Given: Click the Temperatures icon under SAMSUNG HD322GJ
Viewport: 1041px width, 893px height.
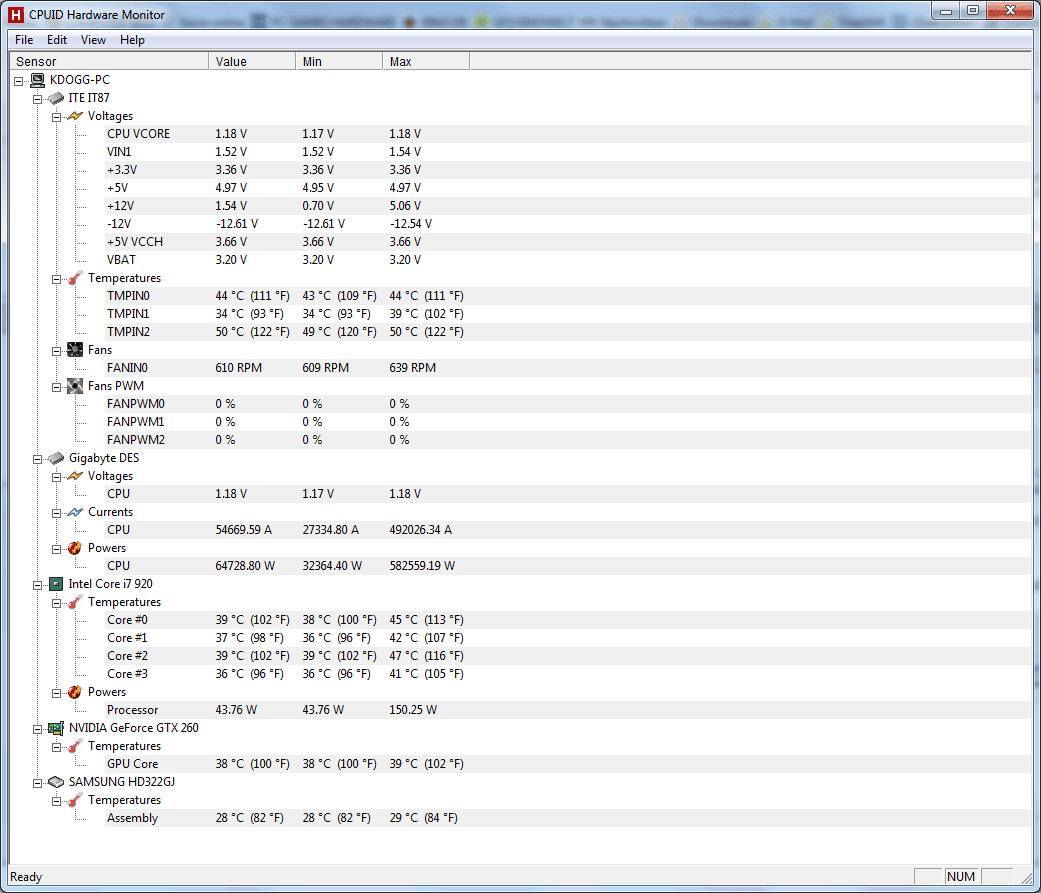Looking at the screenshot, I should 75,800.
